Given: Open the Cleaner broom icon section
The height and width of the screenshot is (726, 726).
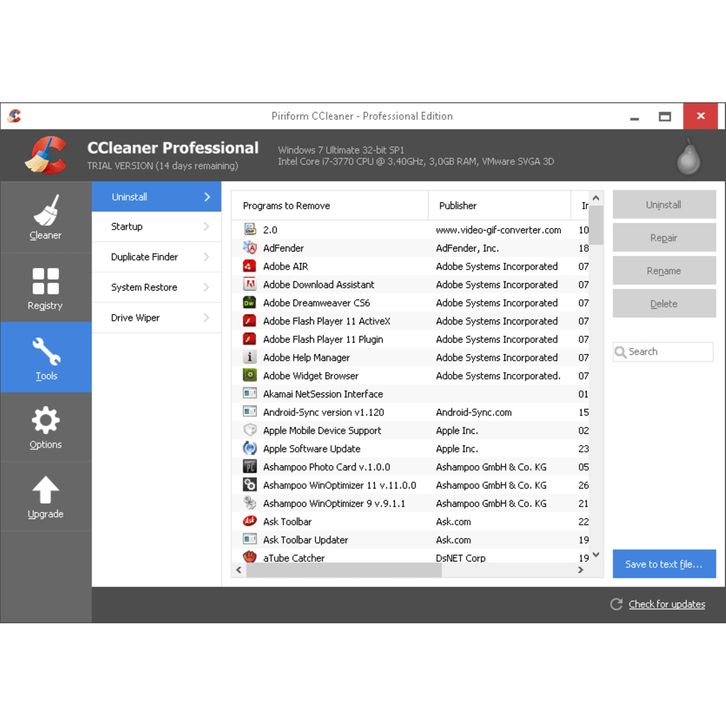Looking at the screenshot, I should click(45, 211).
